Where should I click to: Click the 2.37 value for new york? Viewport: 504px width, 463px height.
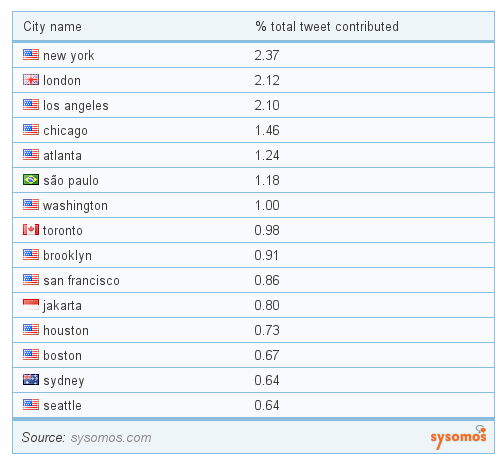(x=267, y=55)
